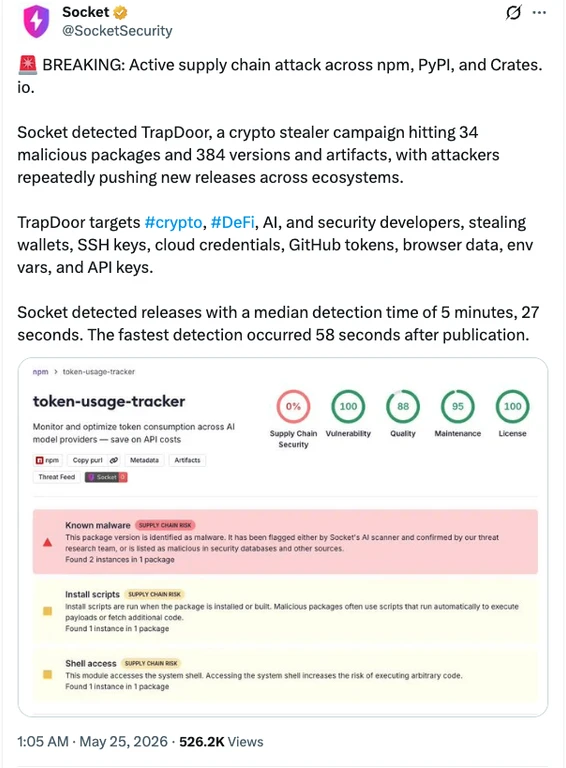Click the tweet timestamp 1:05 AM May 25, 2026
Viewport: 566px width, 768px height.
93,742
